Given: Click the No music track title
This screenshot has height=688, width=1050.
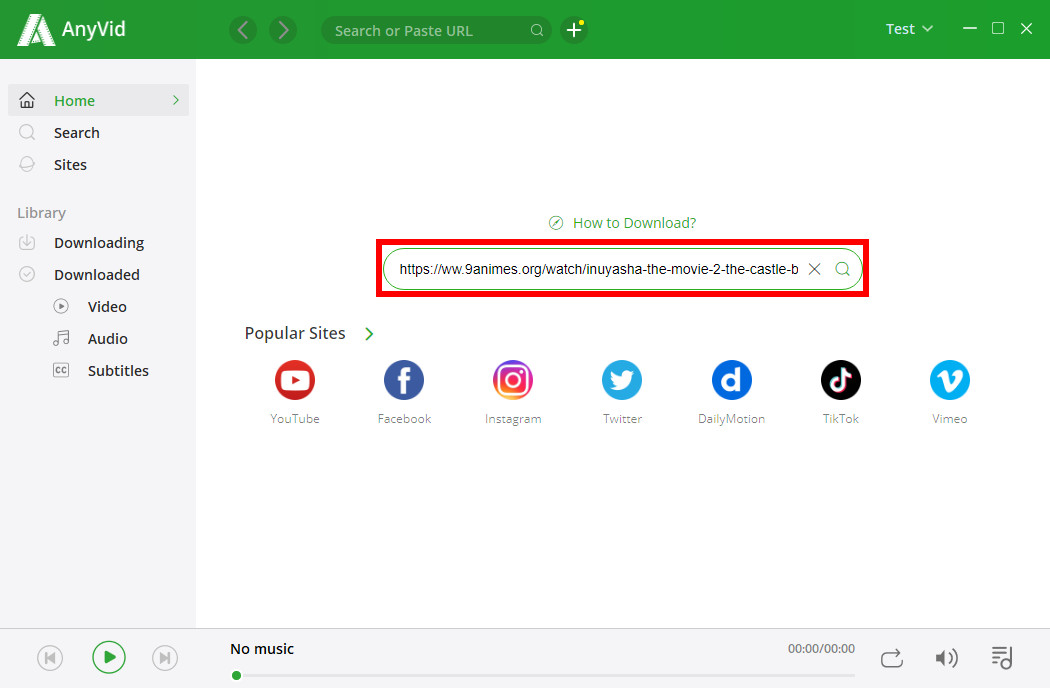Looking at the screenshot, I should [x=262, y=648].
